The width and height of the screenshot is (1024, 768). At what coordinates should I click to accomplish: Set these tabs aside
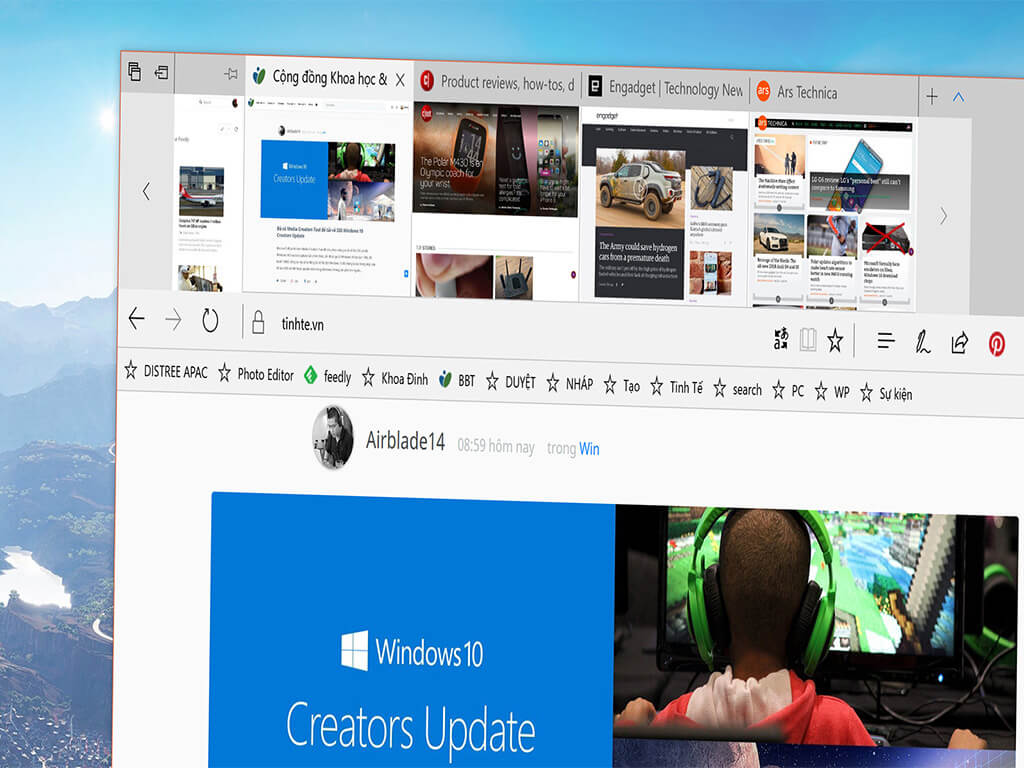click(x=161, y=72)
